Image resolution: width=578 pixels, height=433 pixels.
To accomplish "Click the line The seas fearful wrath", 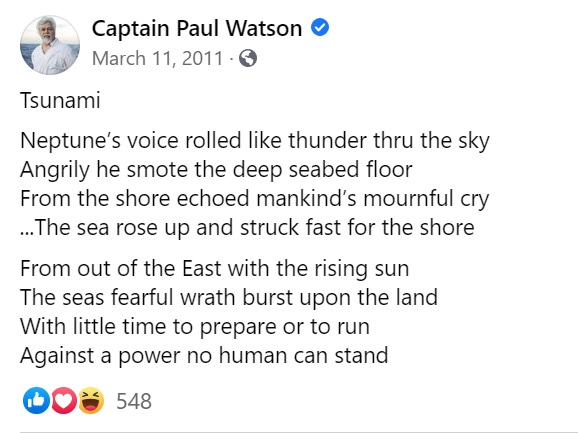I will tap(229, 298).
